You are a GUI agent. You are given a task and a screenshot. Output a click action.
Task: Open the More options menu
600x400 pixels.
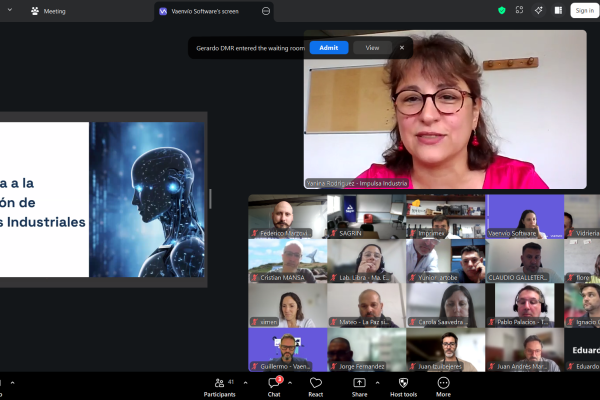pyautogui.click(x=443, y=384)
